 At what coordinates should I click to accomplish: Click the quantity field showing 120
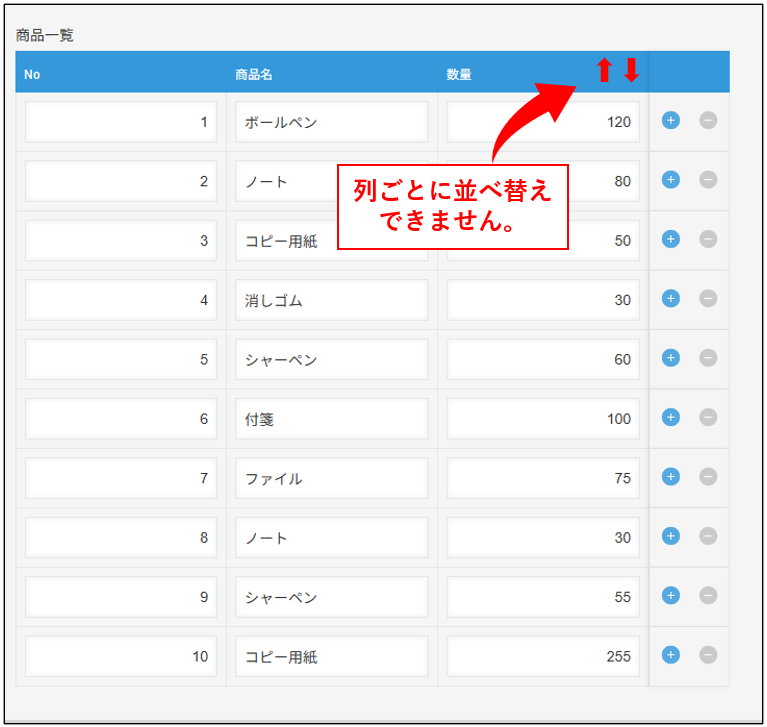pos(542,122)
